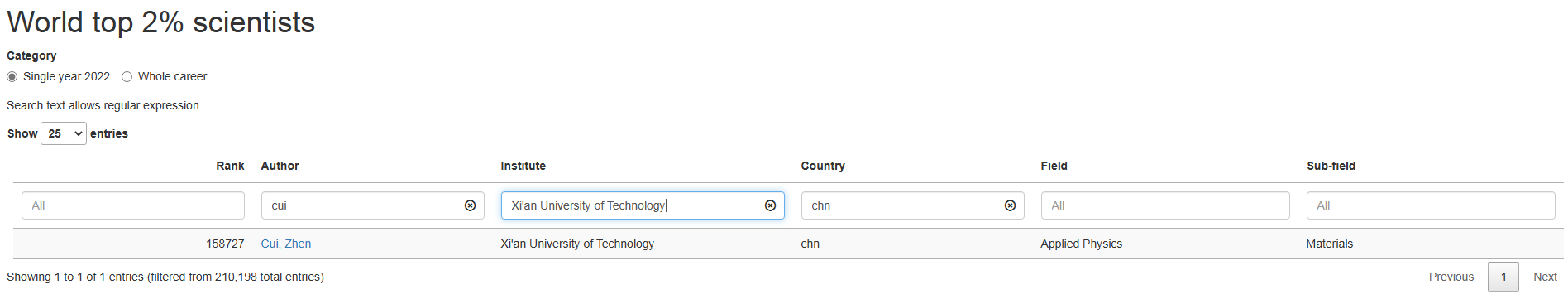Go to the Previous page

point(1451,277)
